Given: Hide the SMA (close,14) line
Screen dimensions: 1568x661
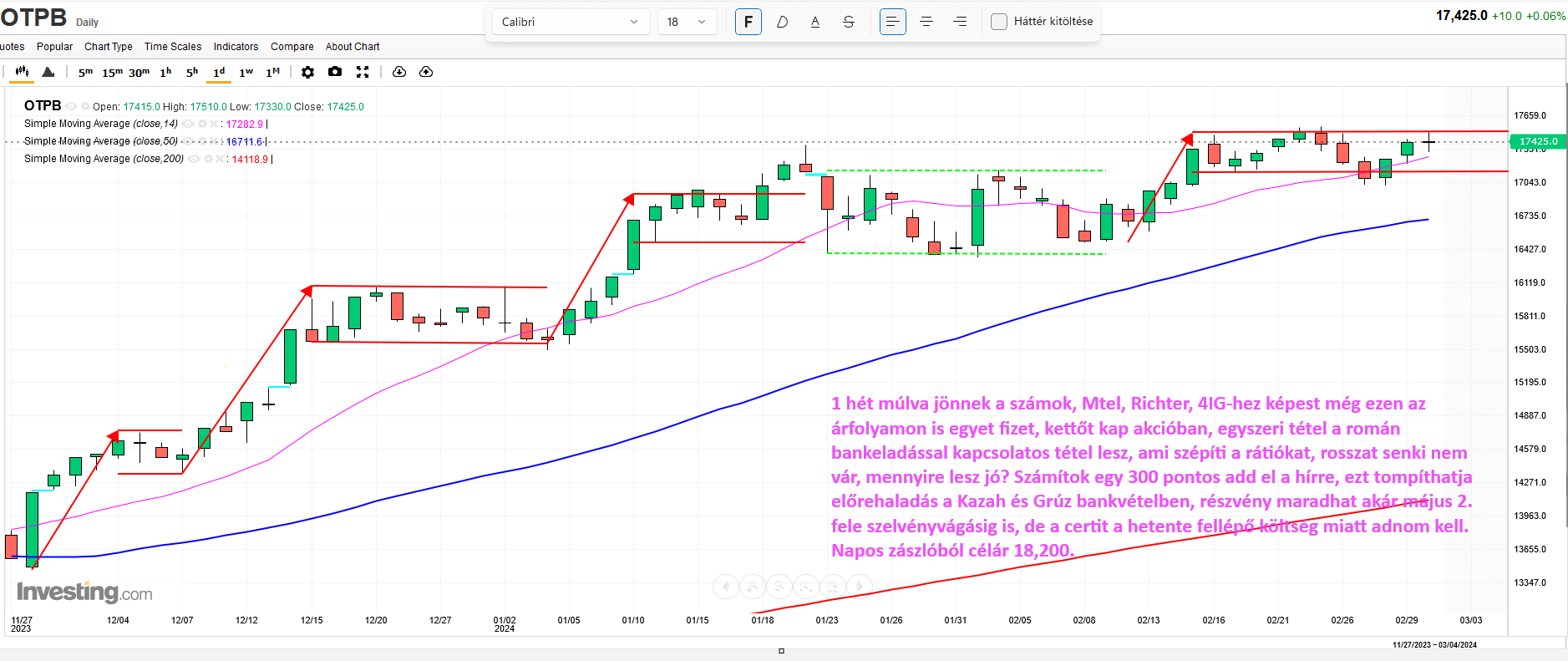Looking at the screenshot, I should [188, 124].
